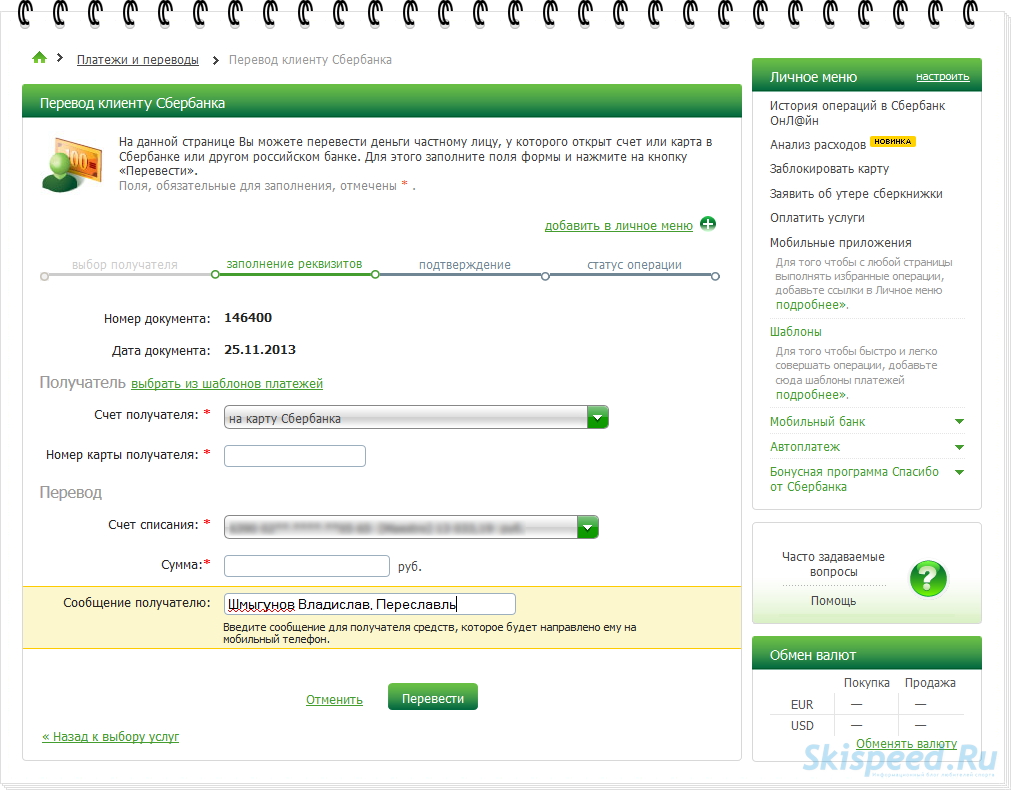Open 'Часто задаваемые вопросы'
Viewport: 1011px width, 790px height.
(x=833, y=564)
